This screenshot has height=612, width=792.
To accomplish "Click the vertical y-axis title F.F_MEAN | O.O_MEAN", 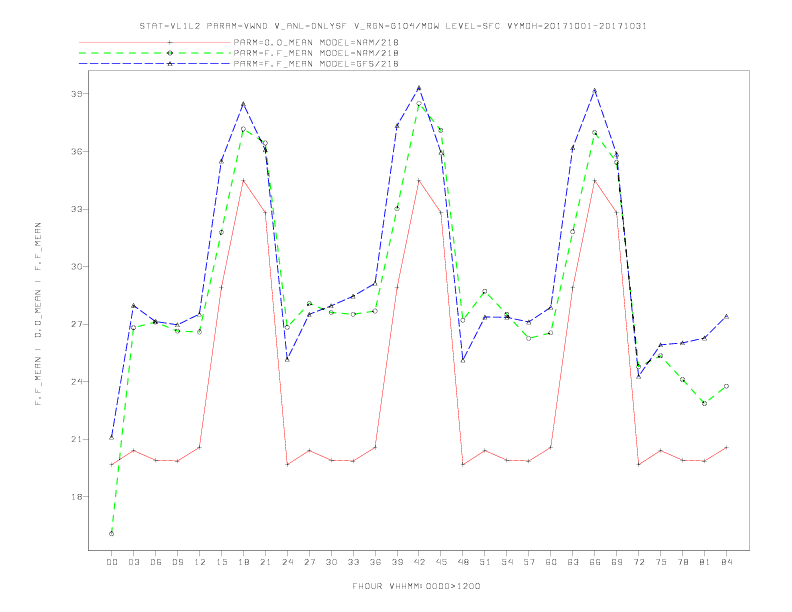I will (38, 314).
